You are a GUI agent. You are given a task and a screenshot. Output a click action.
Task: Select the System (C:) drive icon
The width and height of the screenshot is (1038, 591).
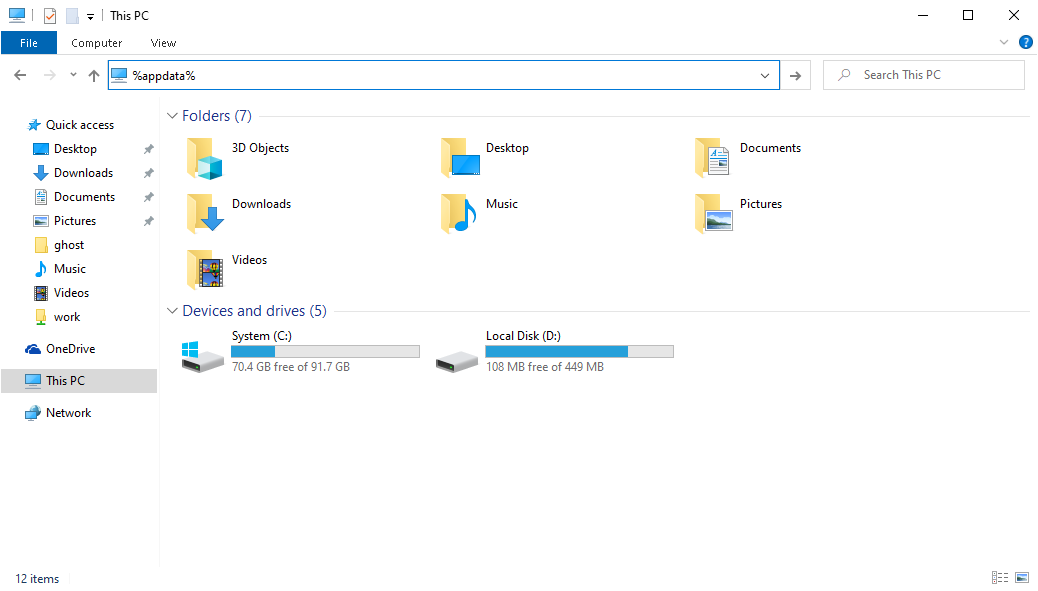(202, 357)
